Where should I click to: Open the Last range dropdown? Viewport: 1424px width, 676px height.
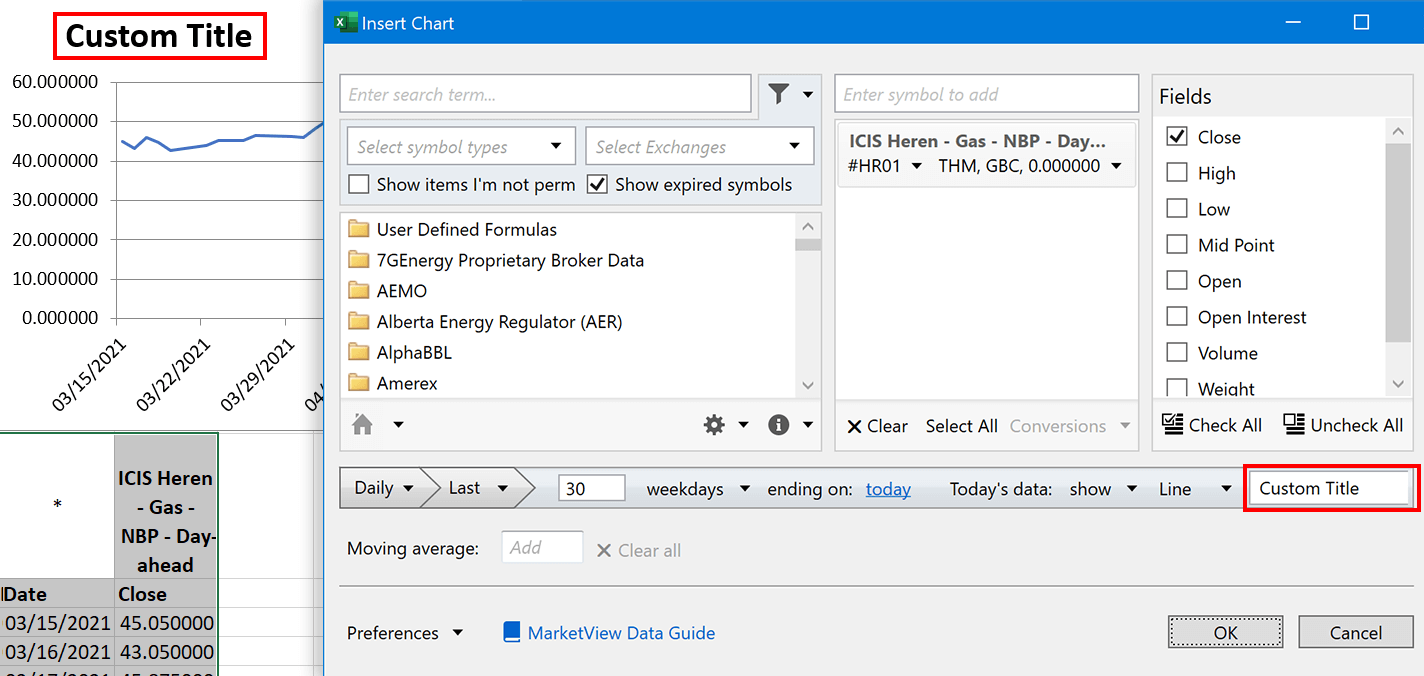pyautogui.click(x=478, y=488)
